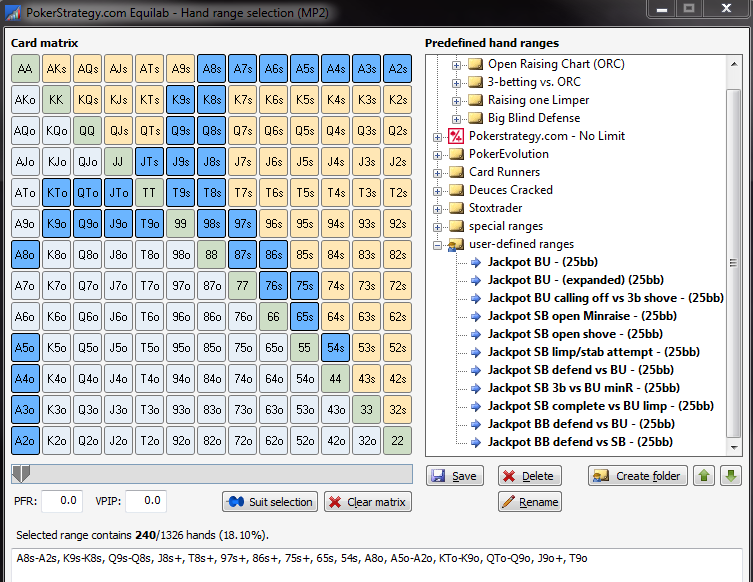This screenshot has width=753, height=582.
Task: Click the hand range text box
Action: point(376,565)
